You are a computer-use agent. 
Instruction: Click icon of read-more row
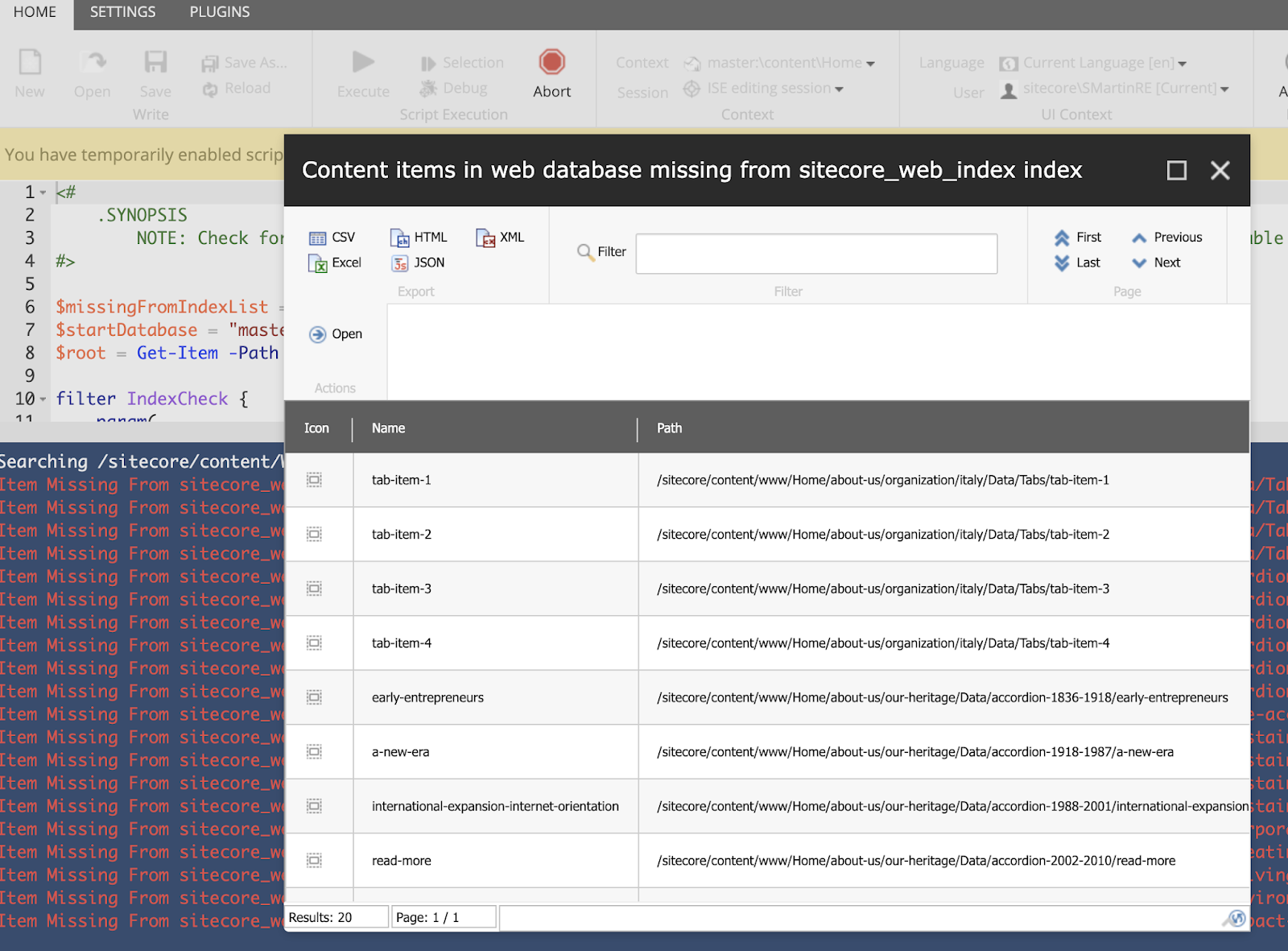(x=315, y=861)
